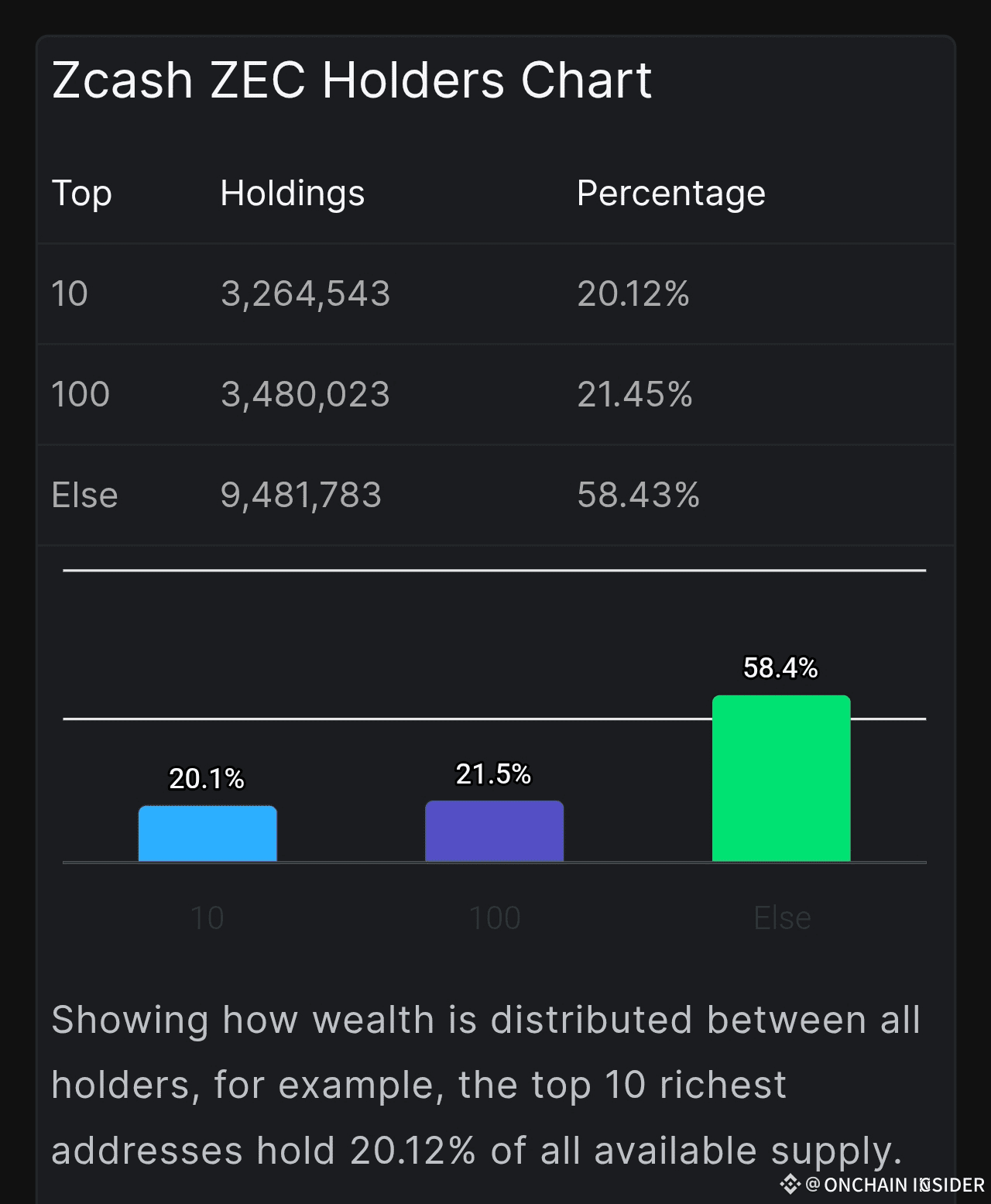The width and height of the screenshot is (991, 1204).
Task: Click the 58.4% label above green bar
Action: click(x=780, y=668)
